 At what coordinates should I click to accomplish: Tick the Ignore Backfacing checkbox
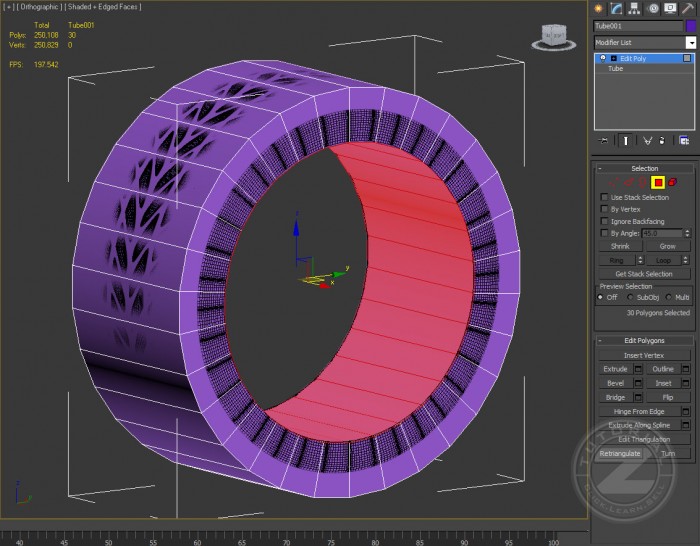(x=604, y=221)
